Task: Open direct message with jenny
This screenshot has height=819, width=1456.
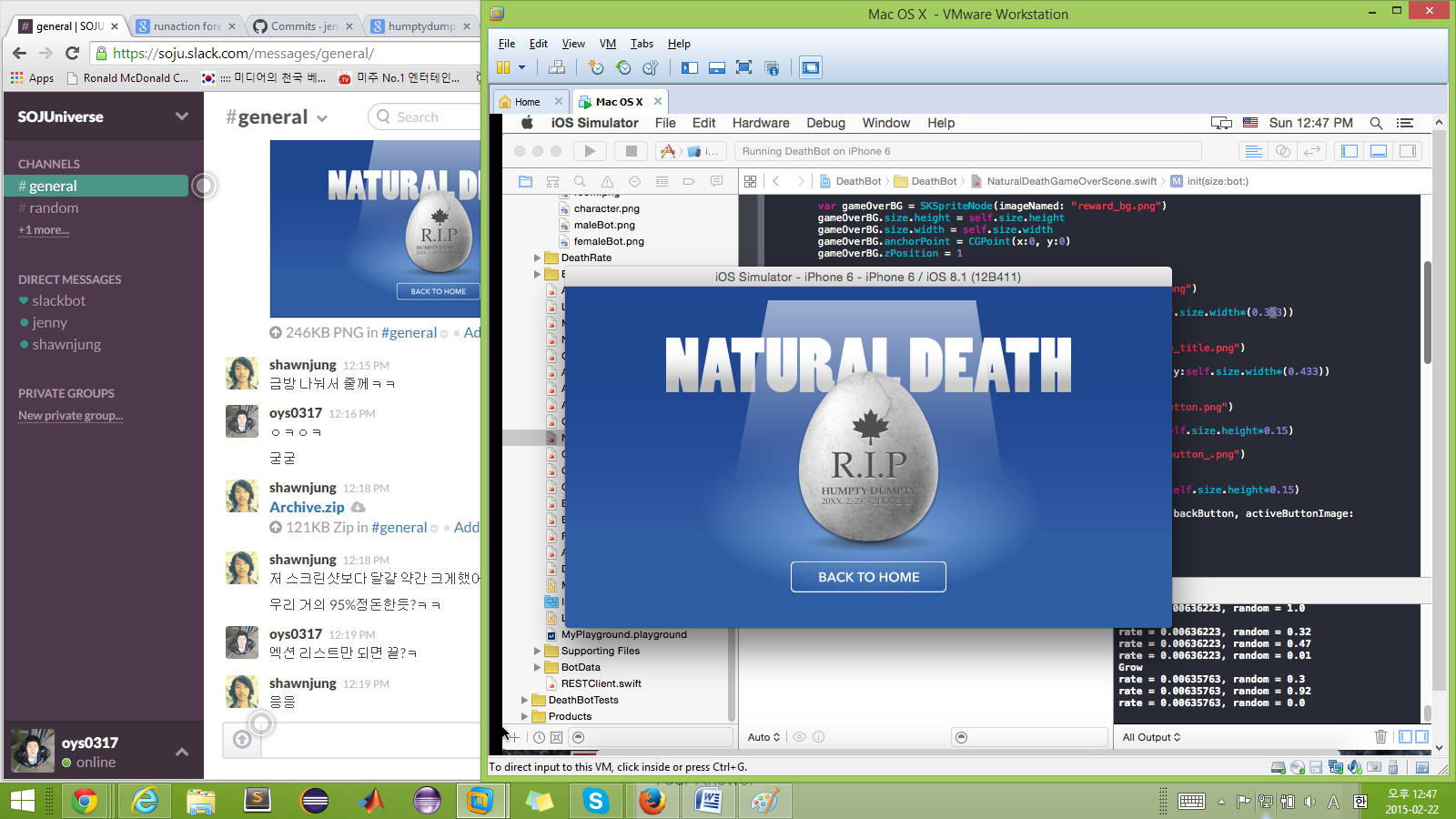Action: tap(49, 322)
